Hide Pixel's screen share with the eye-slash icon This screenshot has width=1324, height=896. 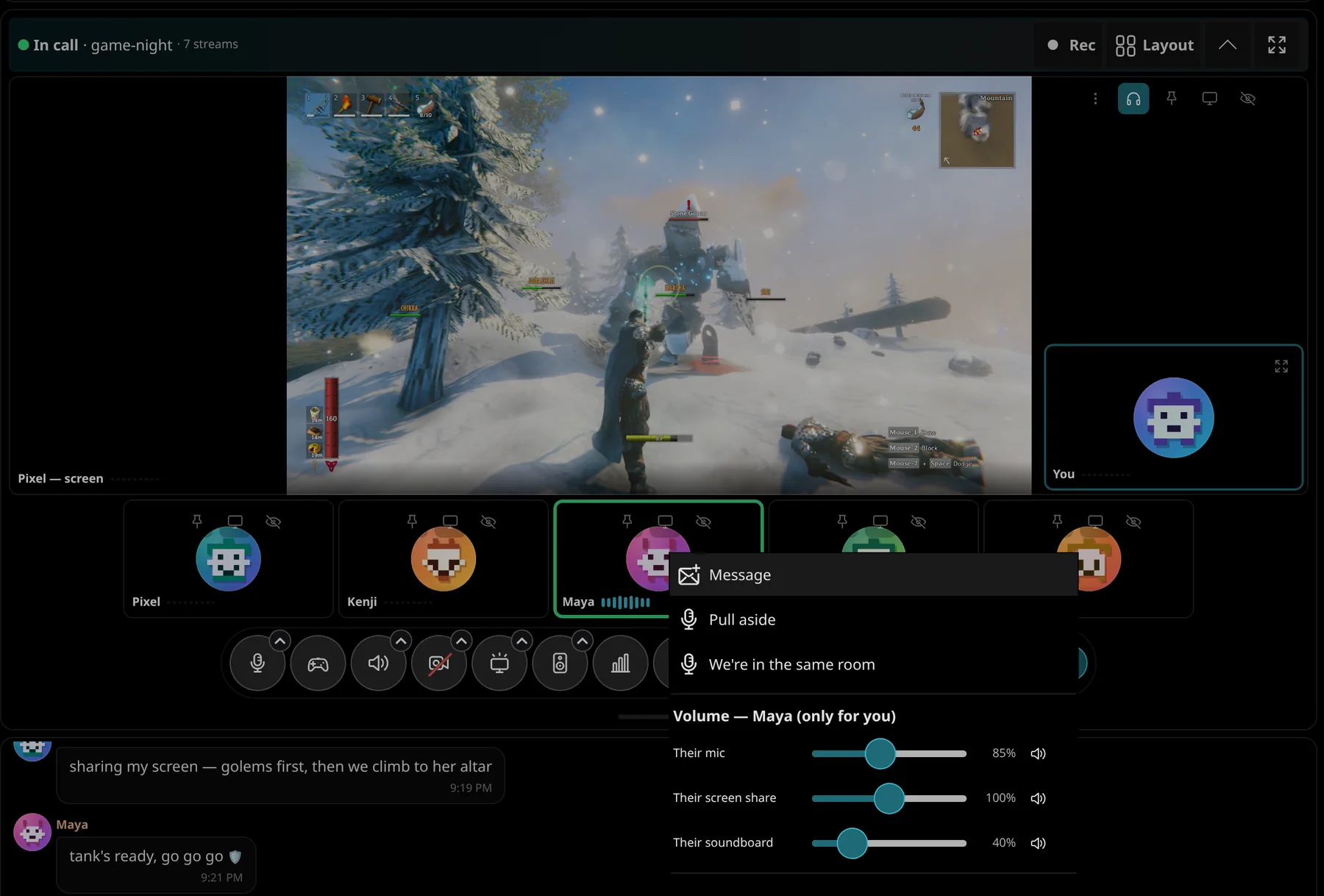(x=1248, y=99)
